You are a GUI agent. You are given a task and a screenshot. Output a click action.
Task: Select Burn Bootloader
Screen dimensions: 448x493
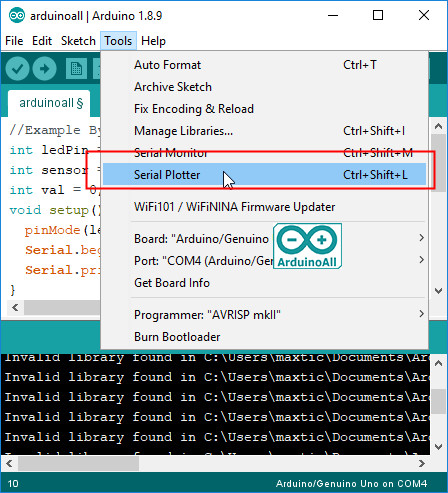pos(264,337)
